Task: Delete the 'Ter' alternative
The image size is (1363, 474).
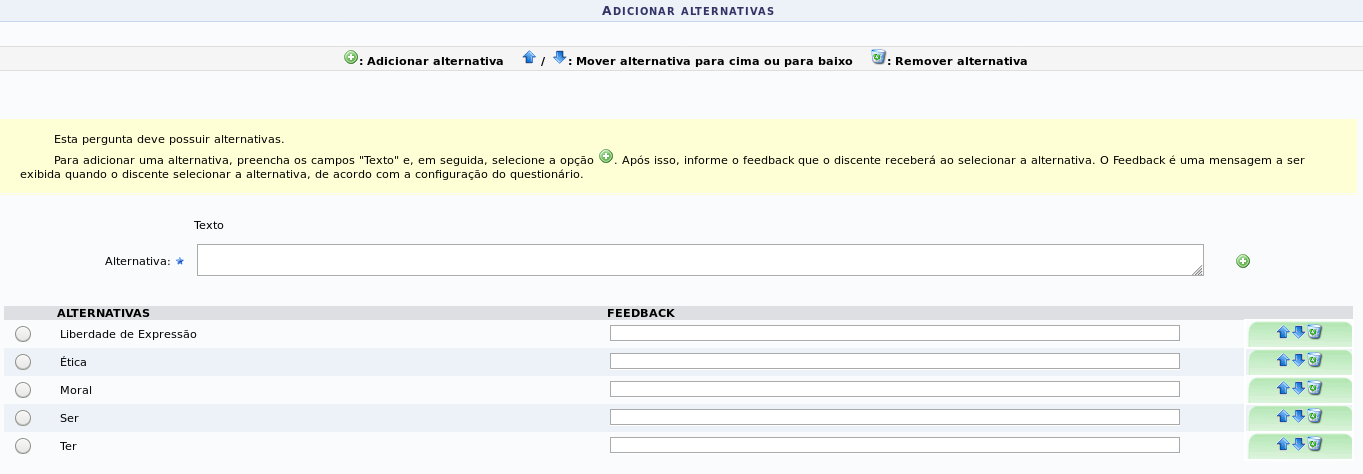Action: tap(1315, 444)
